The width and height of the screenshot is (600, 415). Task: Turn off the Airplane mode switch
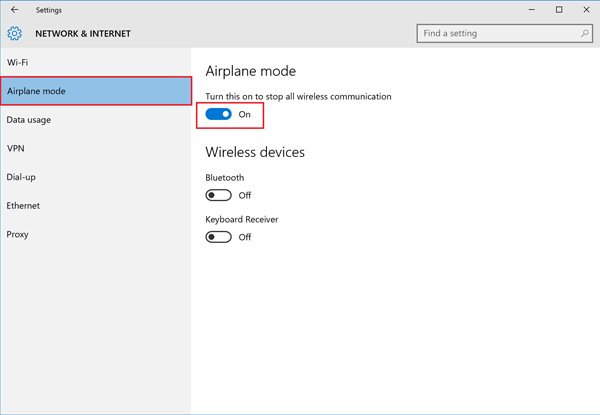[218, 114]
